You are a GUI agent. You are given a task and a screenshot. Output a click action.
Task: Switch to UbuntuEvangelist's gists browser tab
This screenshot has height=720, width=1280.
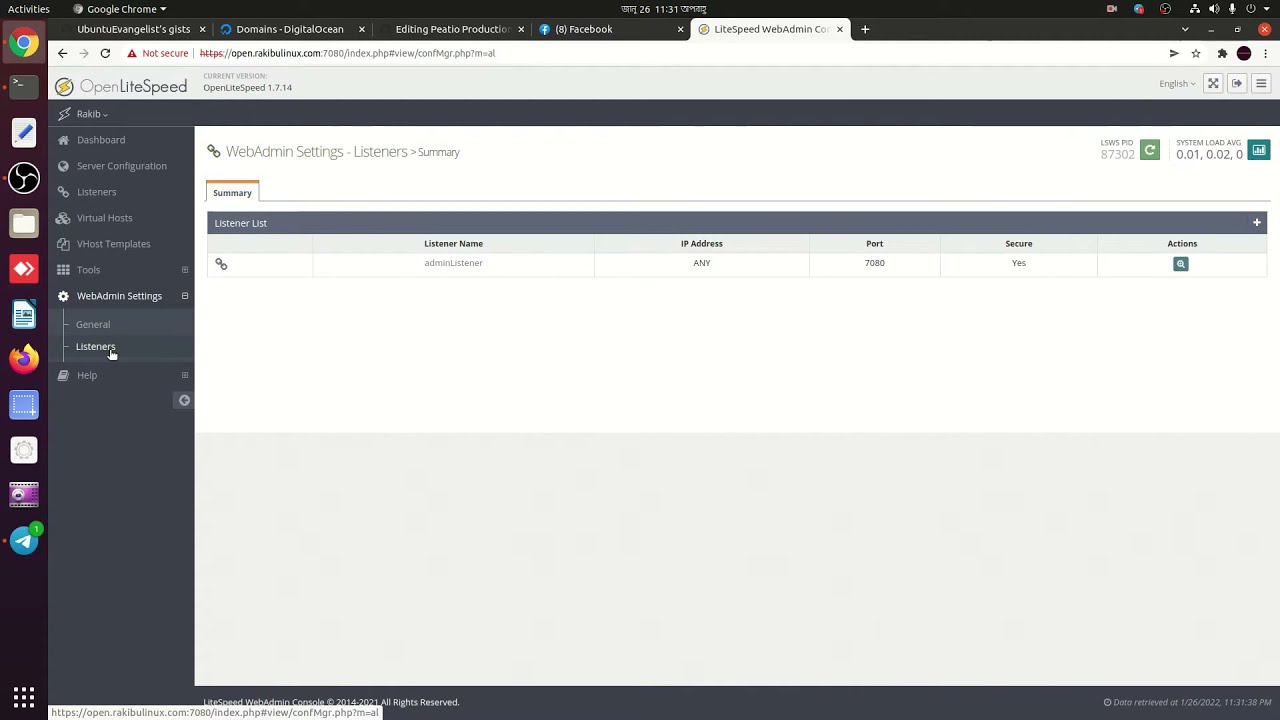click(x=131, y=29)
